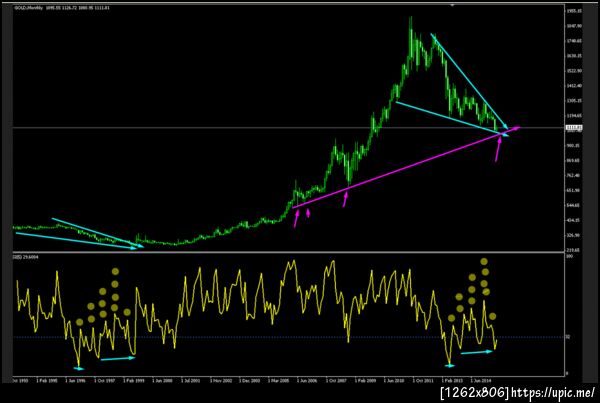Click the 1522.90 price scale label

coord(575,71)
